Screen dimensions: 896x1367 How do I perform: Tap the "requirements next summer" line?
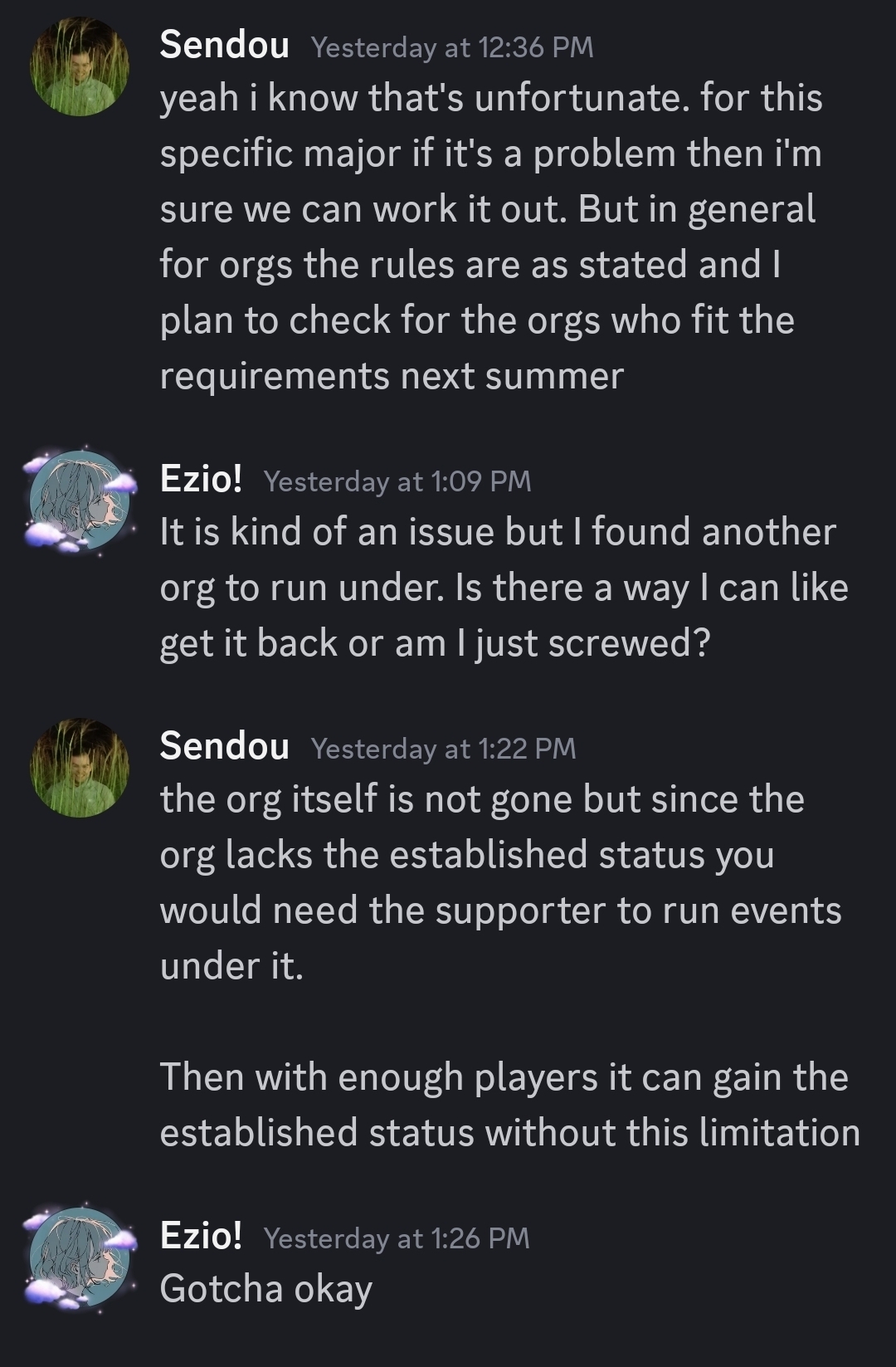[392, 376]
